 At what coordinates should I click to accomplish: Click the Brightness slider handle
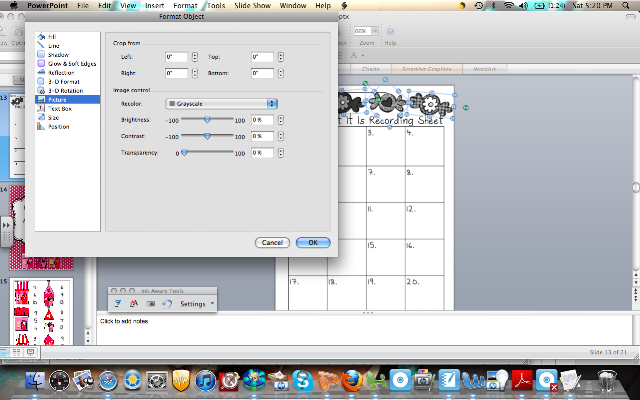tap(207, 120)
